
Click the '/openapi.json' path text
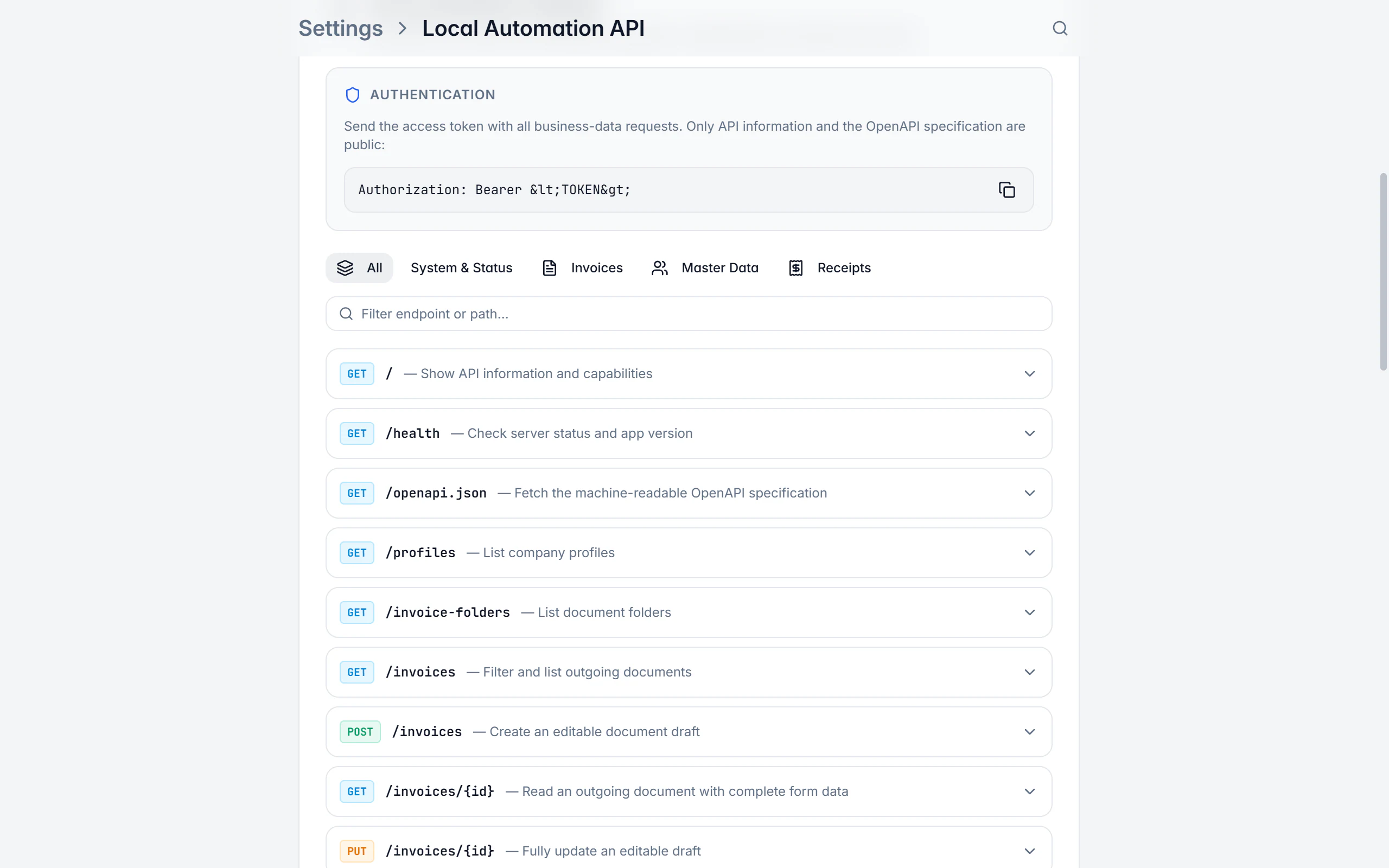tap(436, 493)
